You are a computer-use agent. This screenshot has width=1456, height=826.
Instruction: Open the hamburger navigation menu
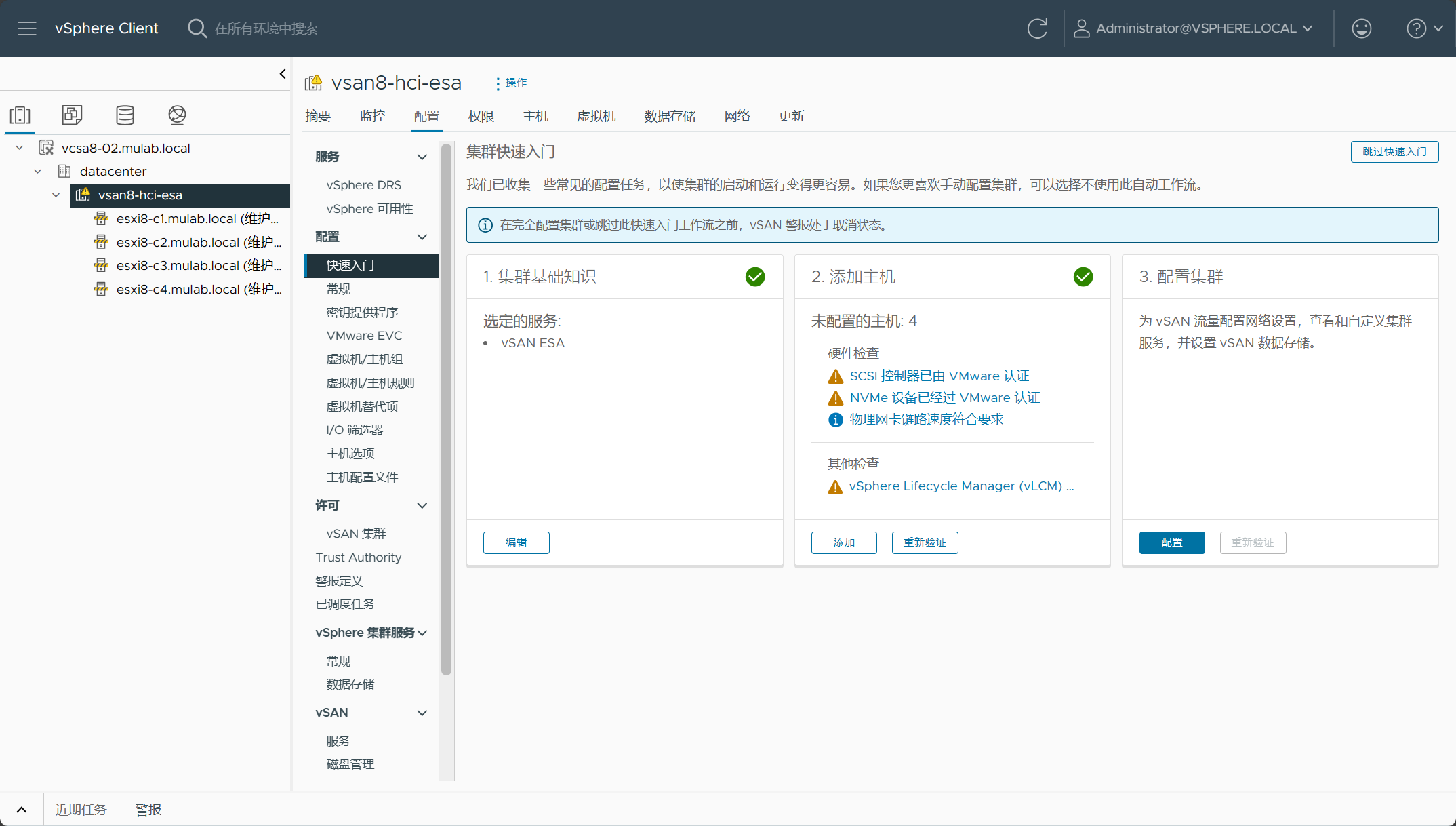[27, 28]
